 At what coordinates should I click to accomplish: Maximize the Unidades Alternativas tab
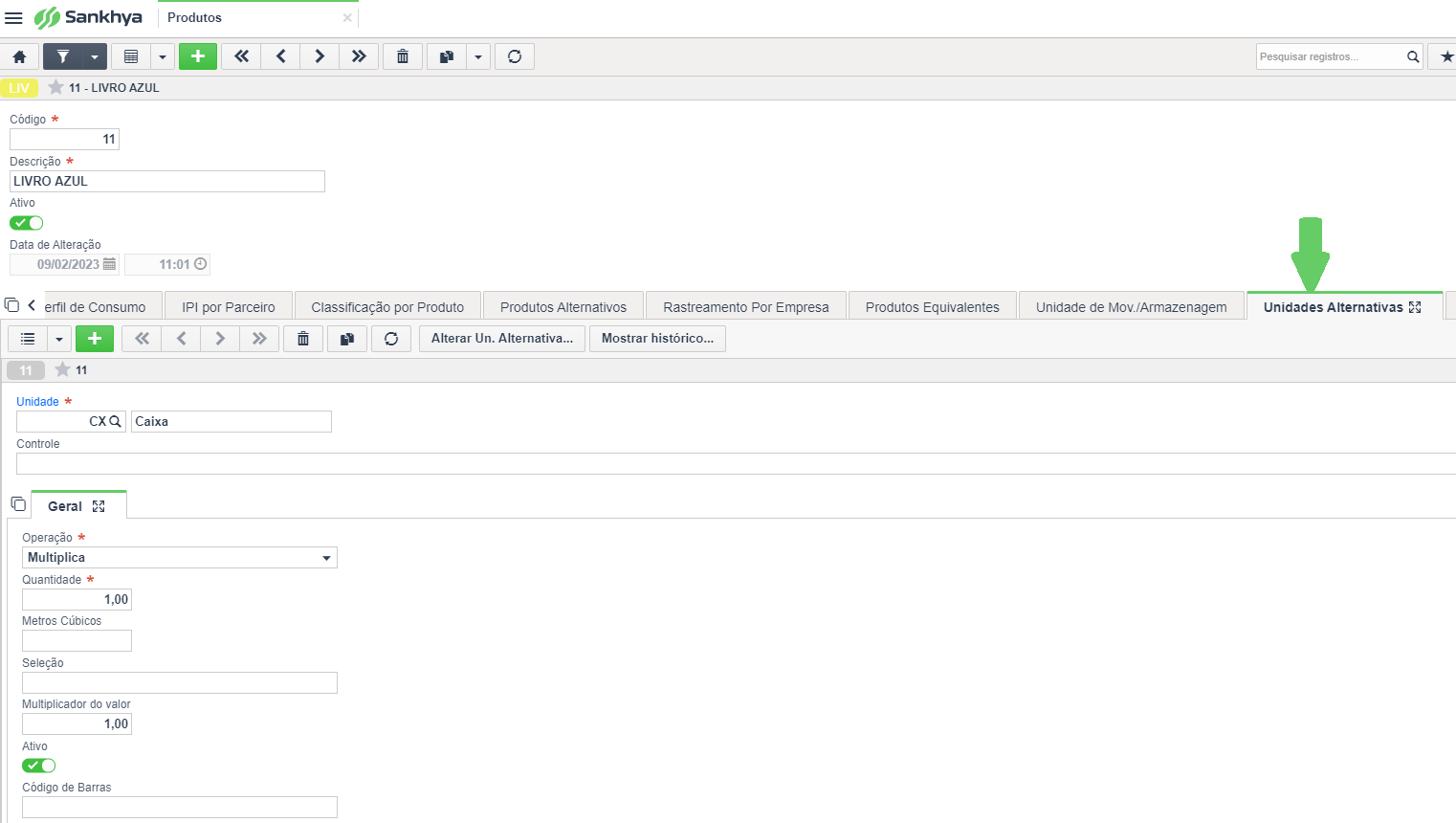pyautogui.click(x=1415, y=307)
